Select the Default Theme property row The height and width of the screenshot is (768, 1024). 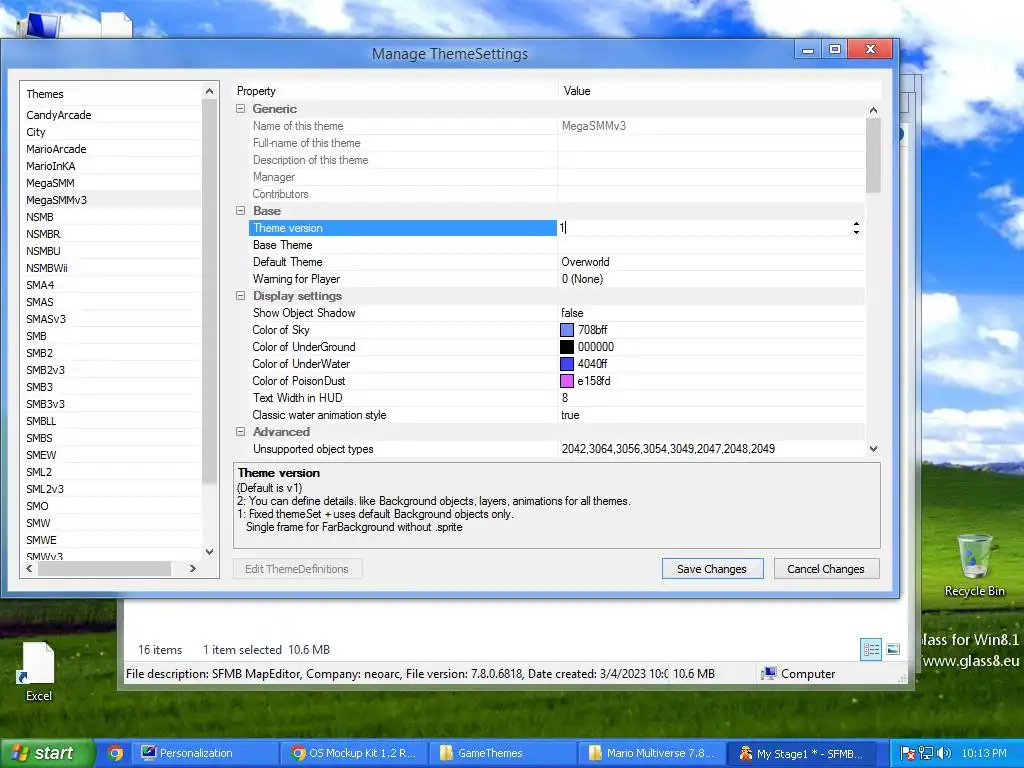tap(403, 262)
